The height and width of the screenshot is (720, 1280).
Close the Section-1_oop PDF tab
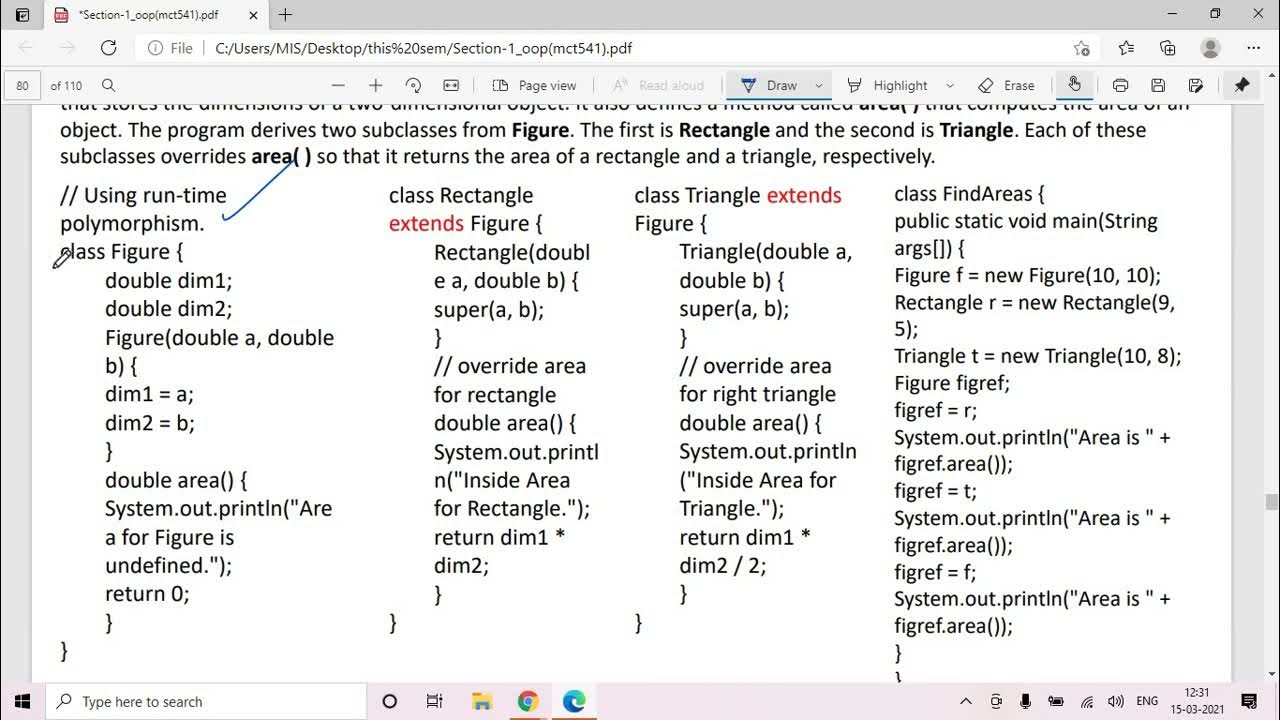[x=253, y=15]
